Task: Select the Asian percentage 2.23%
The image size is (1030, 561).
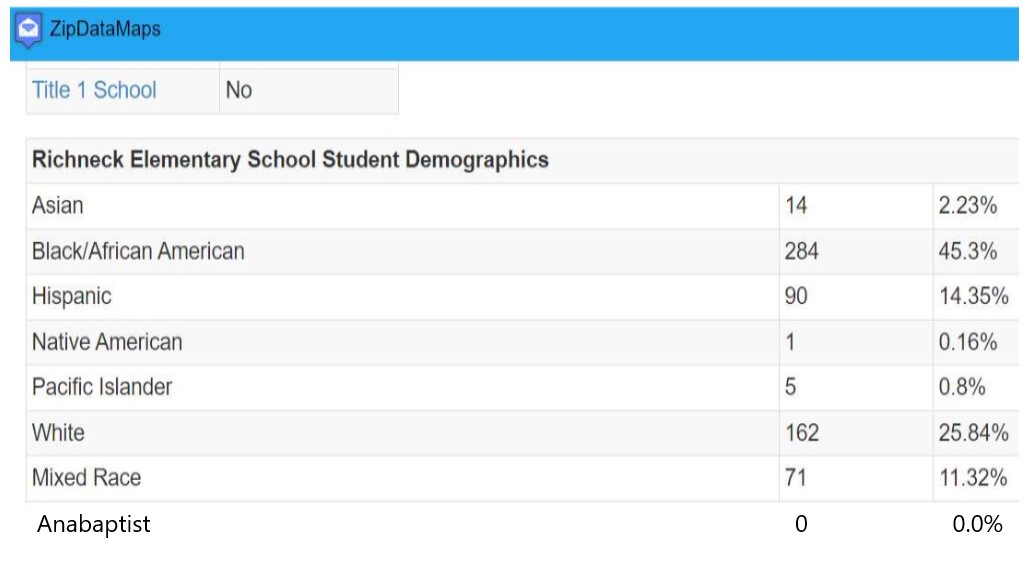Action: 968,206
